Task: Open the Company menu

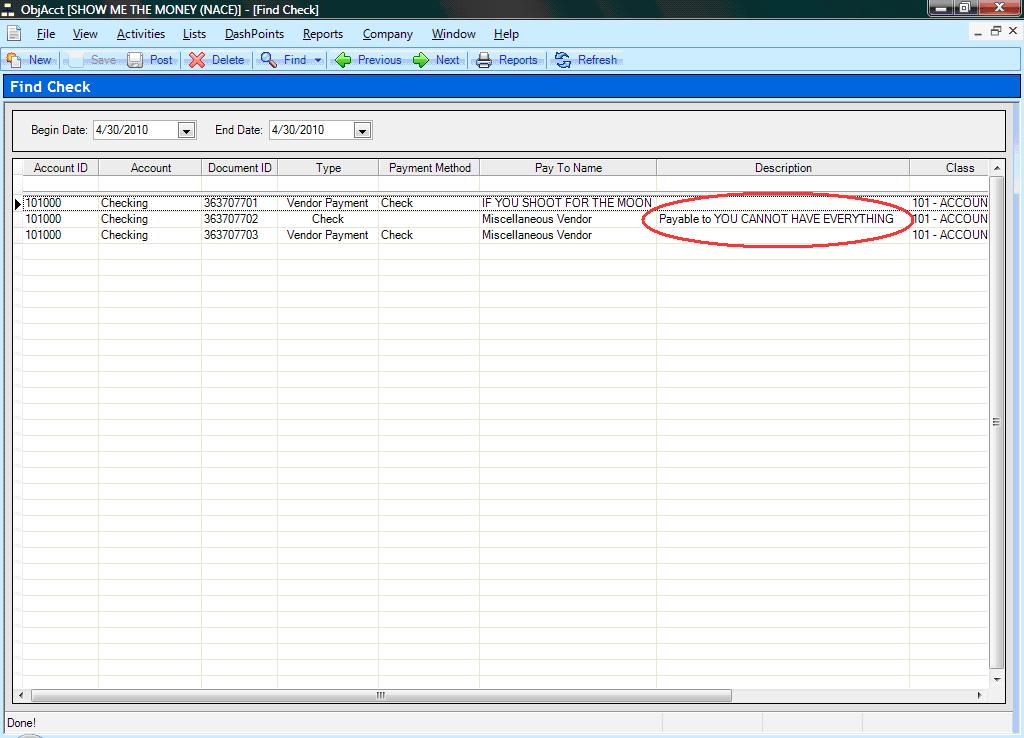Action: (387, 34)
